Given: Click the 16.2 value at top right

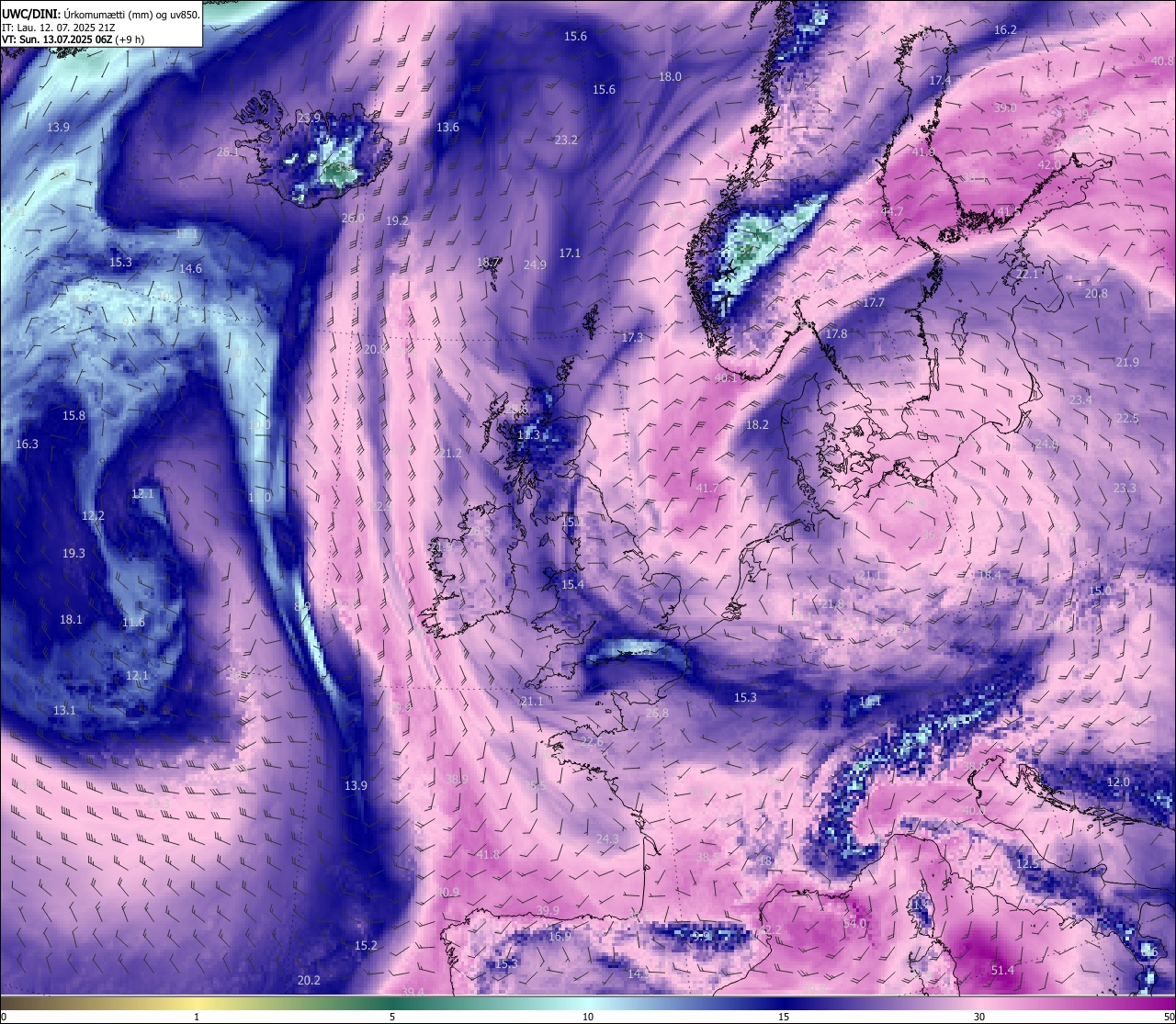Looking at the screenshot, I should tap(1006, 30).
